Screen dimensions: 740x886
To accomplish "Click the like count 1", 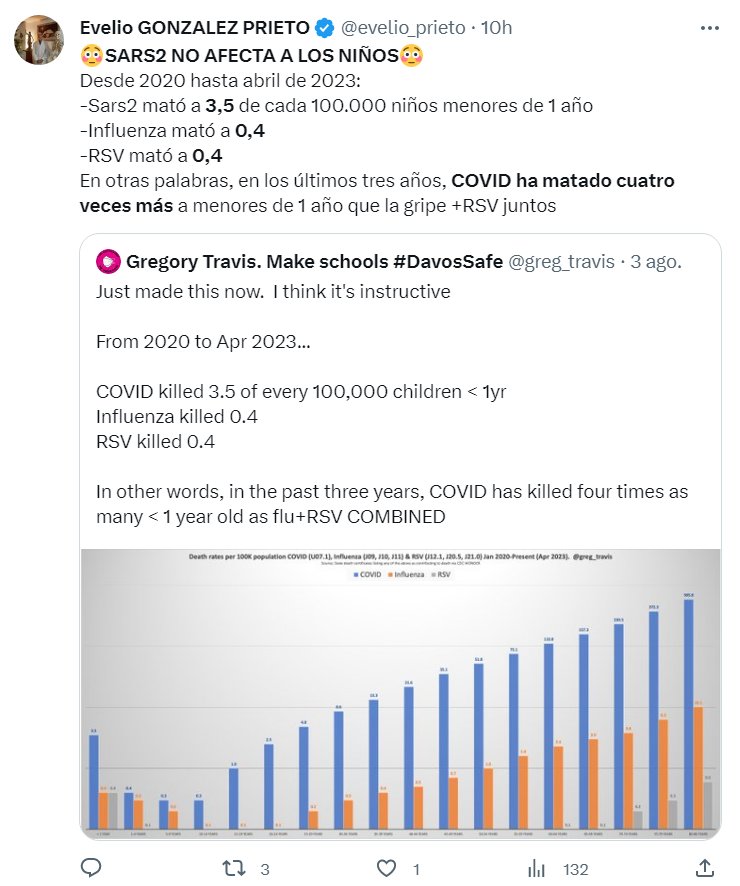I will [416, 869].
